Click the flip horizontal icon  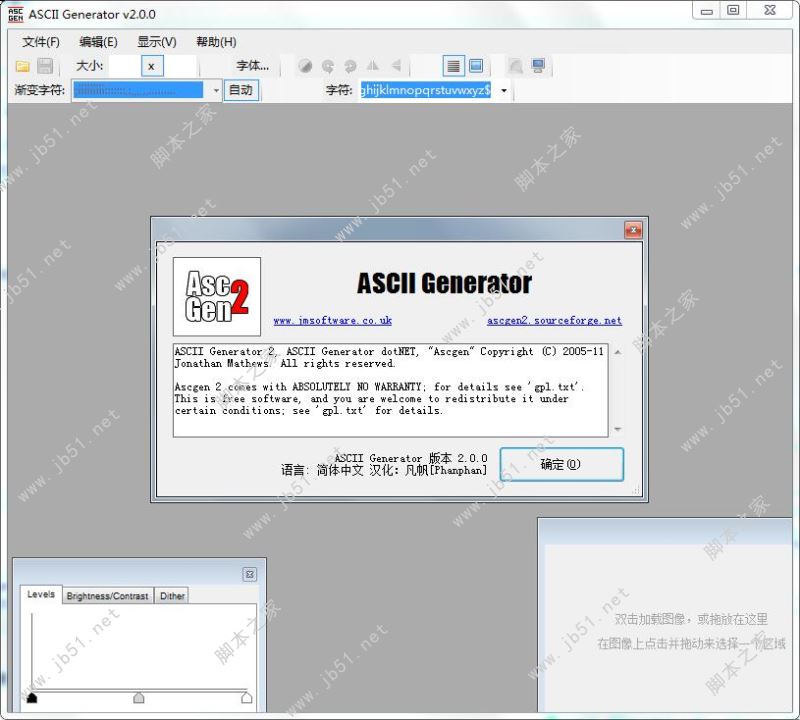[373, 66]
